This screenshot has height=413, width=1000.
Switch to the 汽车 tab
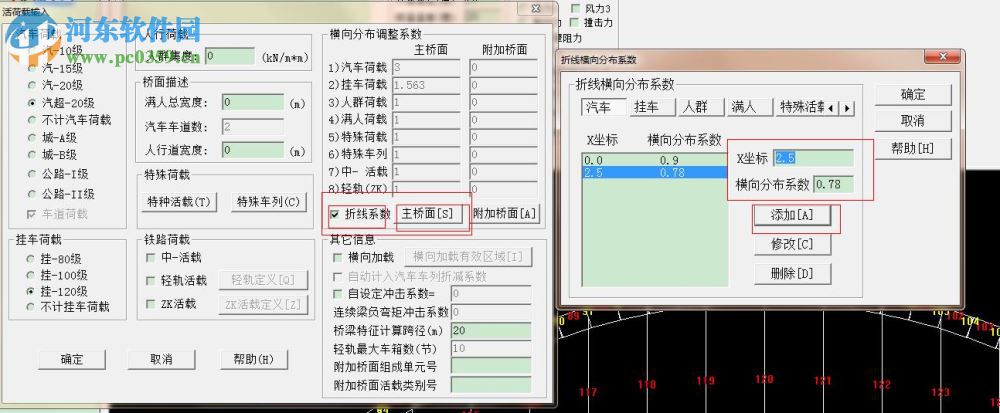pos(603,108)
